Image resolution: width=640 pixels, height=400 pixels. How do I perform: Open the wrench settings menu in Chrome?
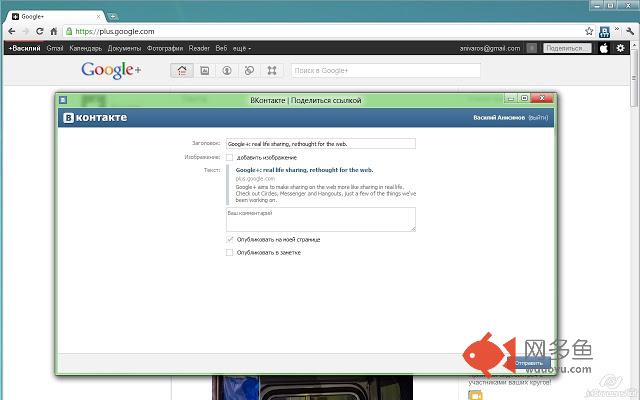click(x=630, y=31)
